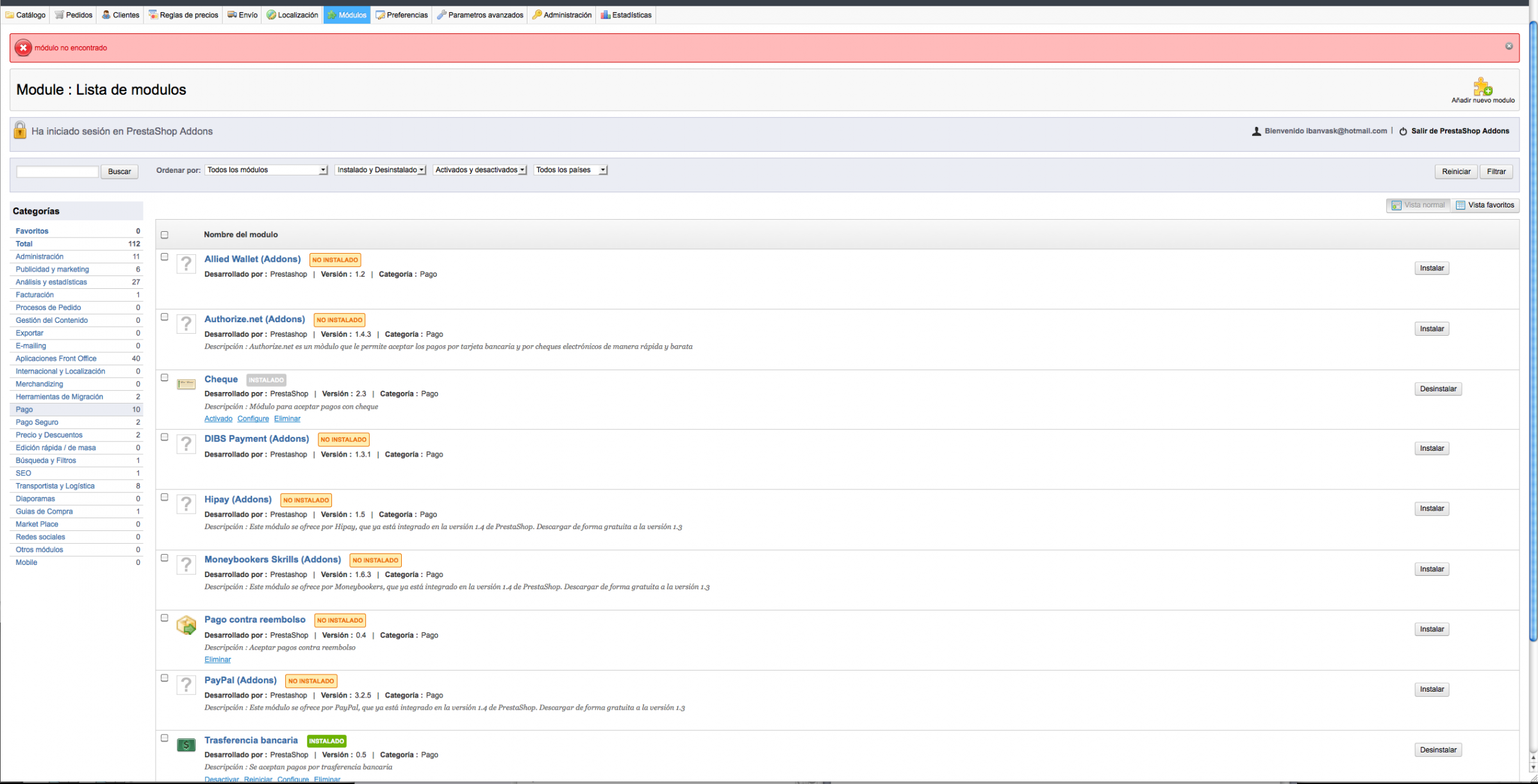Check the Allied Wallet module checkbox
Screen dimensions: 1538x784
tap(165, 257)
